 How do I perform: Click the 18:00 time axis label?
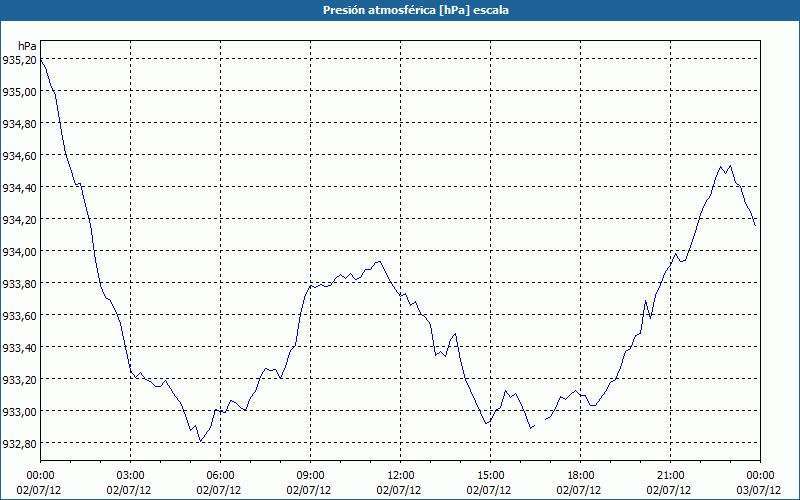coord(581,475)
